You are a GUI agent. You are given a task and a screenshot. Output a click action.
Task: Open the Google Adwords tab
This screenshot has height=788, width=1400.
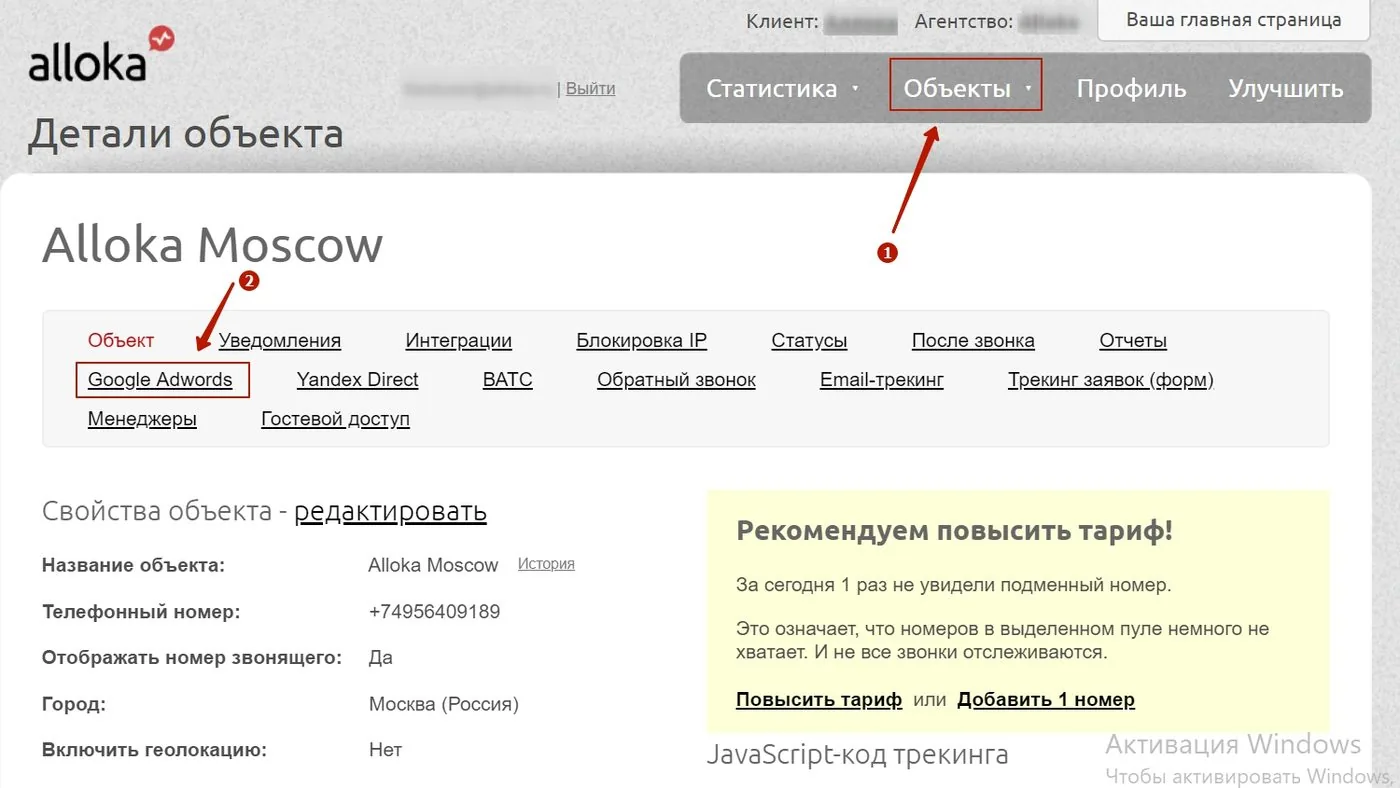(x=160, y=379)
